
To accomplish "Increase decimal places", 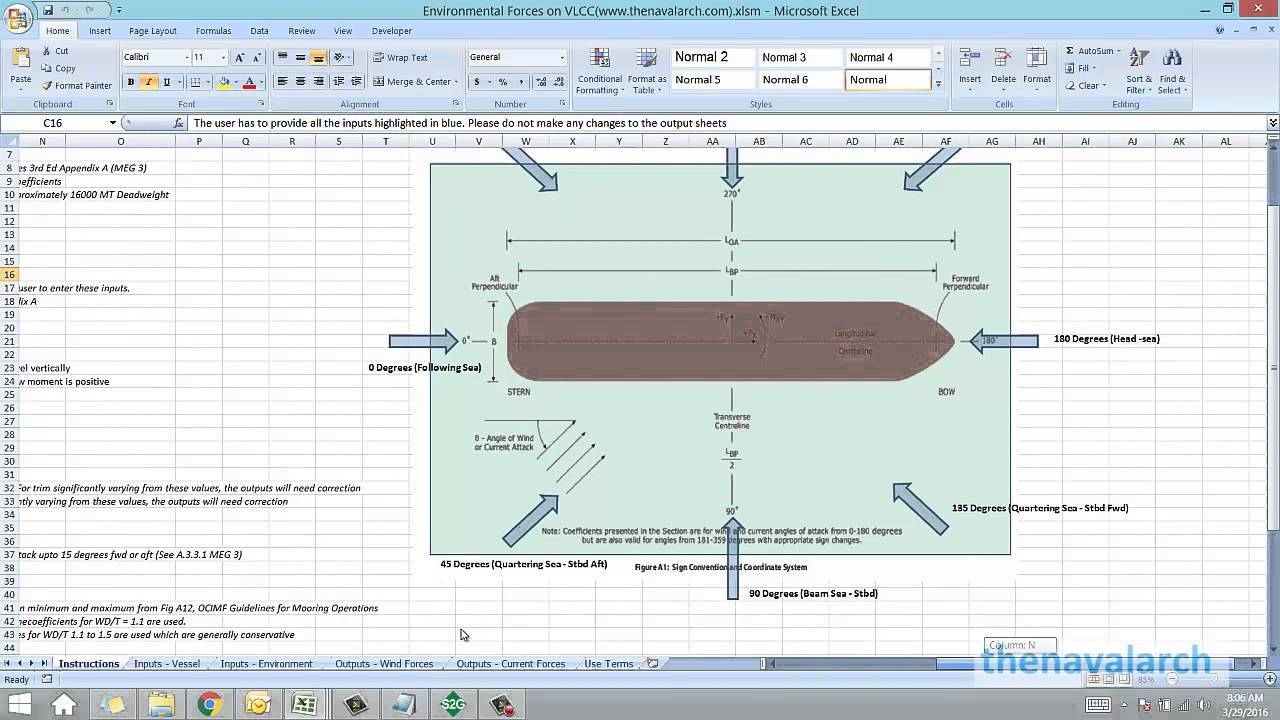I will point(541,82).
